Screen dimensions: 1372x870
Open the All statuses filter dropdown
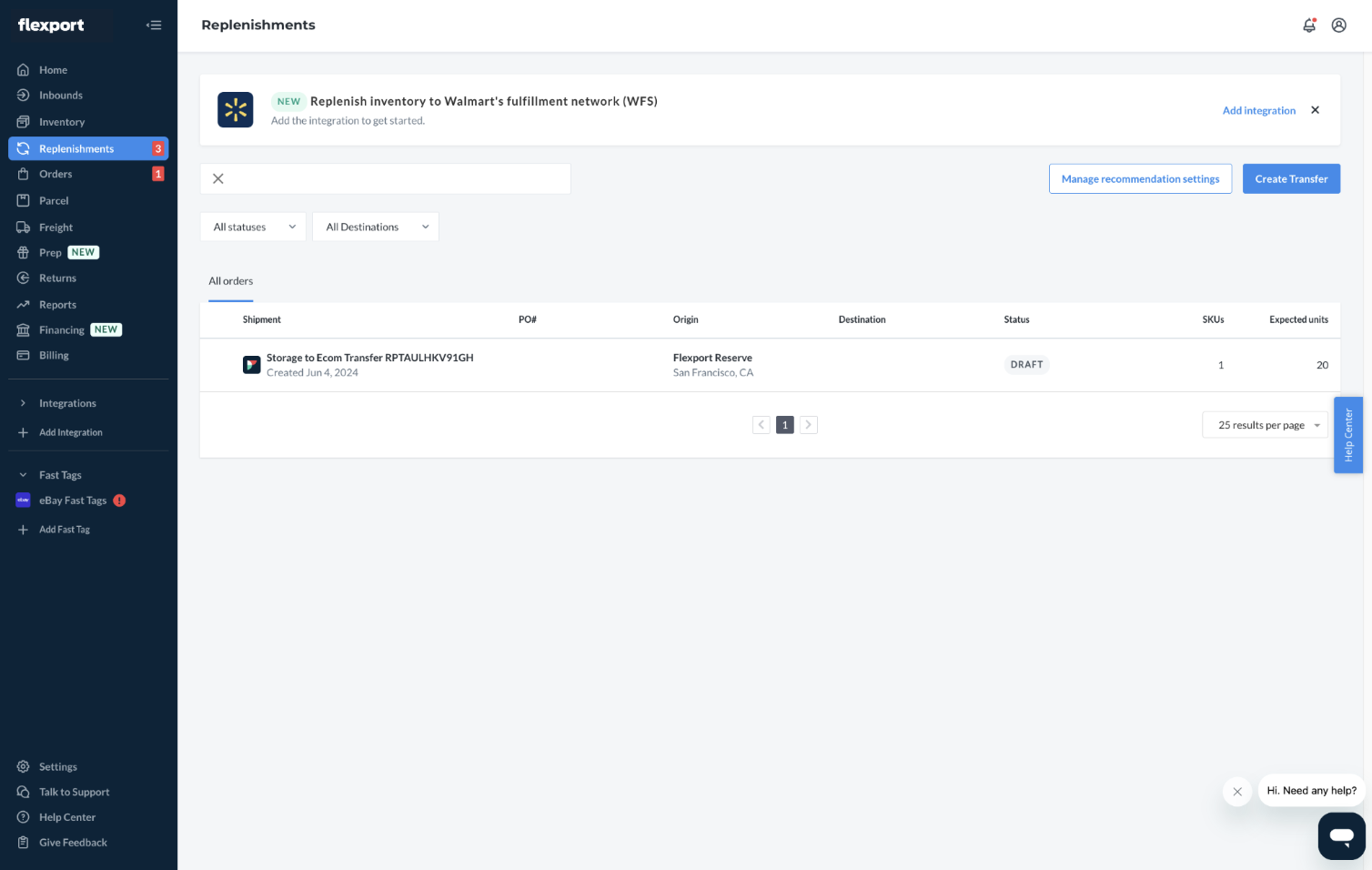[253, 228]
